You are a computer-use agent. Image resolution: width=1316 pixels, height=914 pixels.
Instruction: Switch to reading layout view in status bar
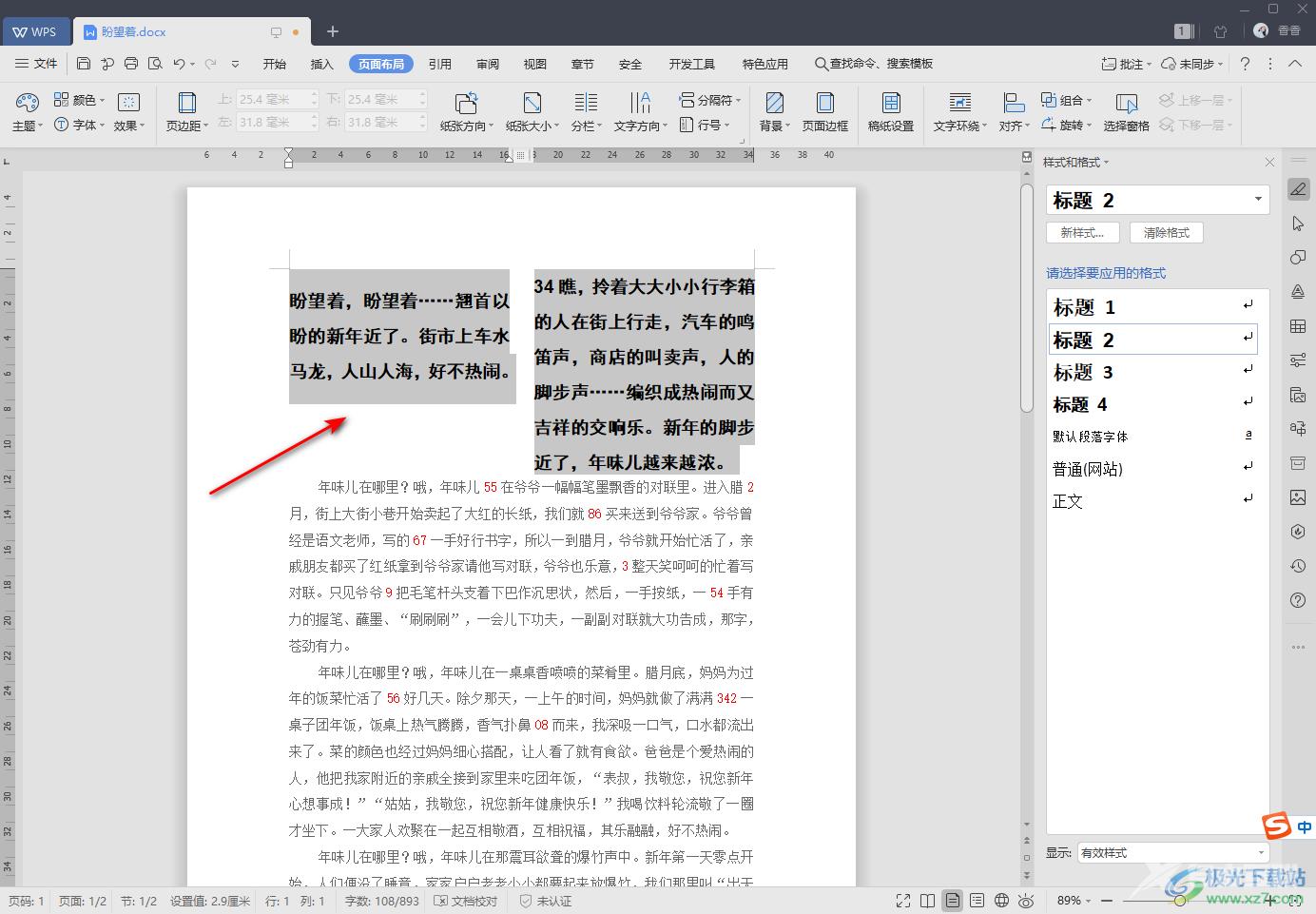click(927, 901)
